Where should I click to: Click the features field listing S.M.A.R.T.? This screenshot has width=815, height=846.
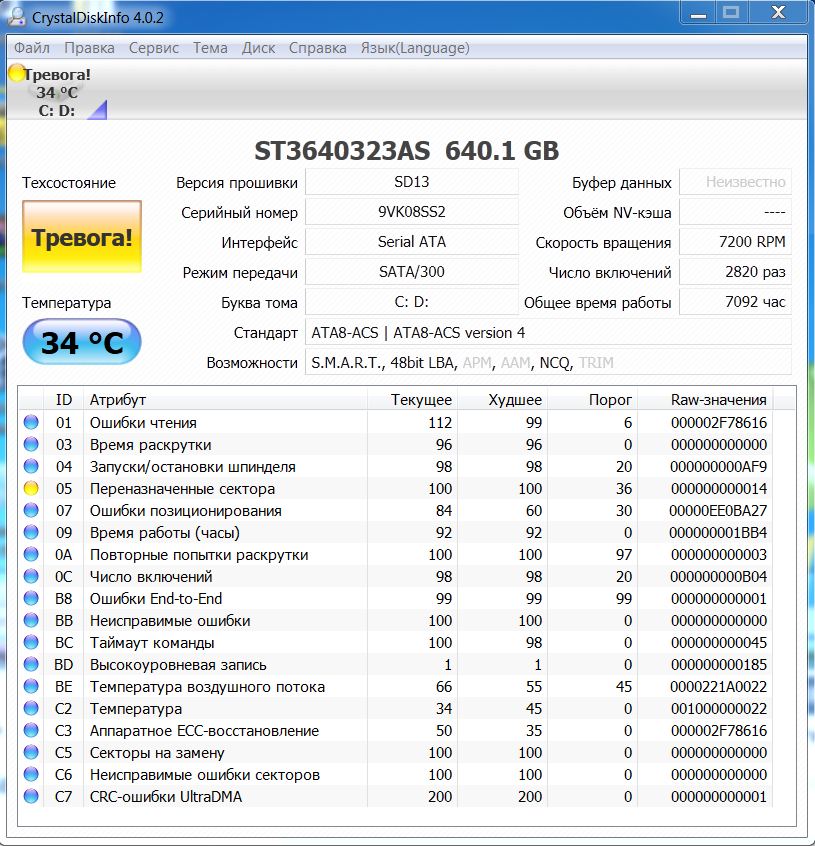(x=549, y=363)
